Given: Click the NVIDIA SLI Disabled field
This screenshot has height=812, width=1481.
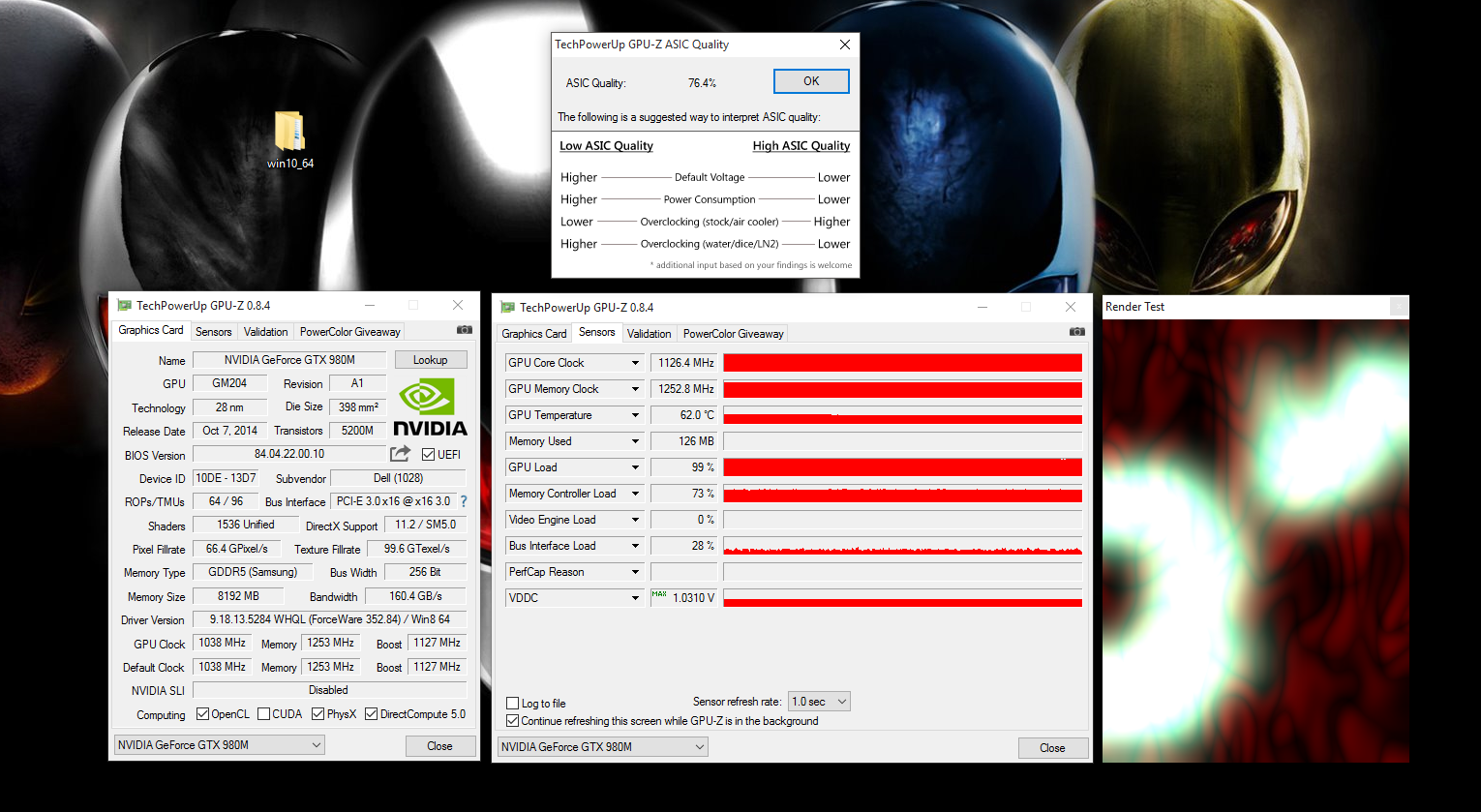Looking at the screenshot, I should [329, 690].
